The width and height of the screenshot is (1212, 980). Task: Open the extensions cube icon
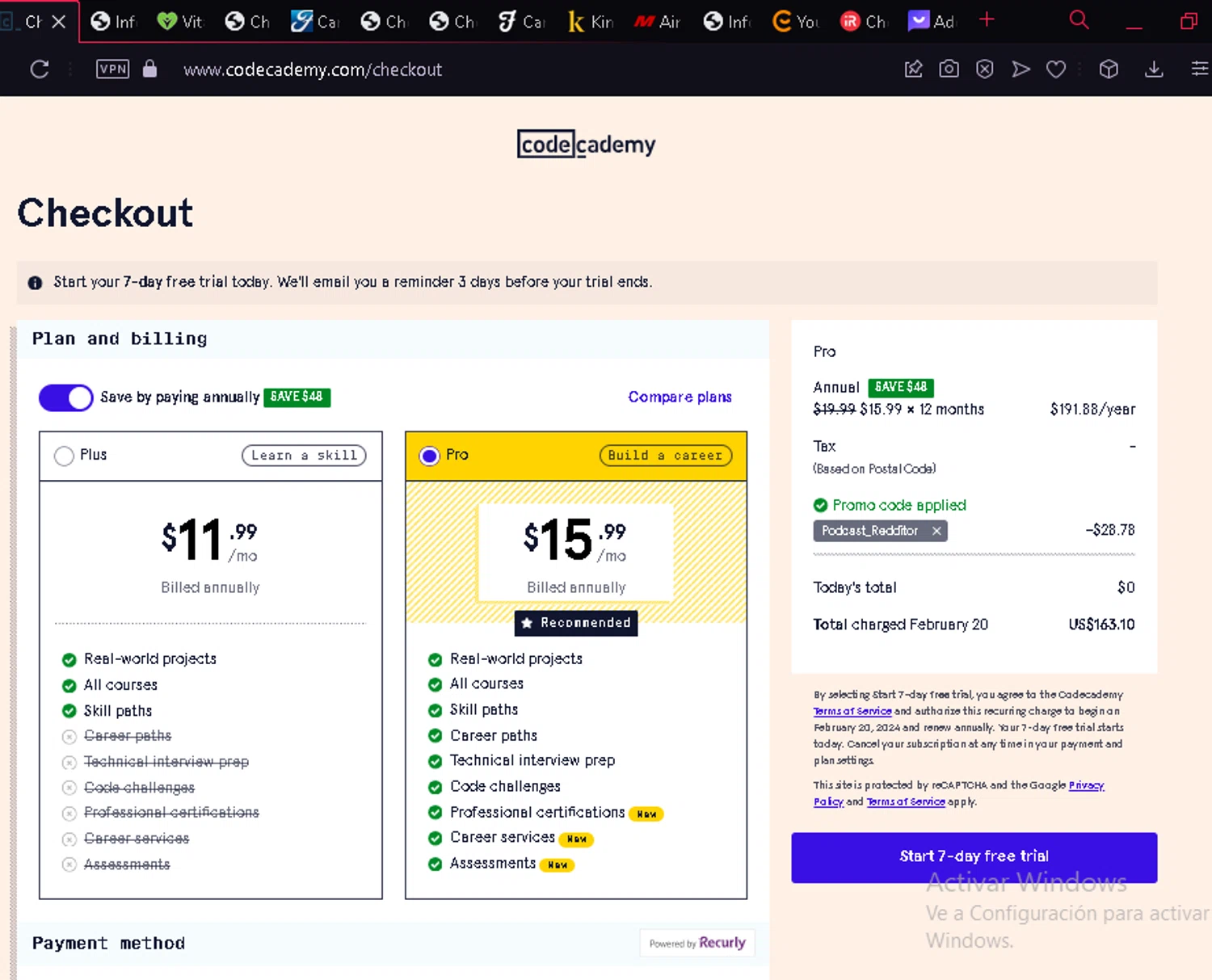[x=1109, y=69]
